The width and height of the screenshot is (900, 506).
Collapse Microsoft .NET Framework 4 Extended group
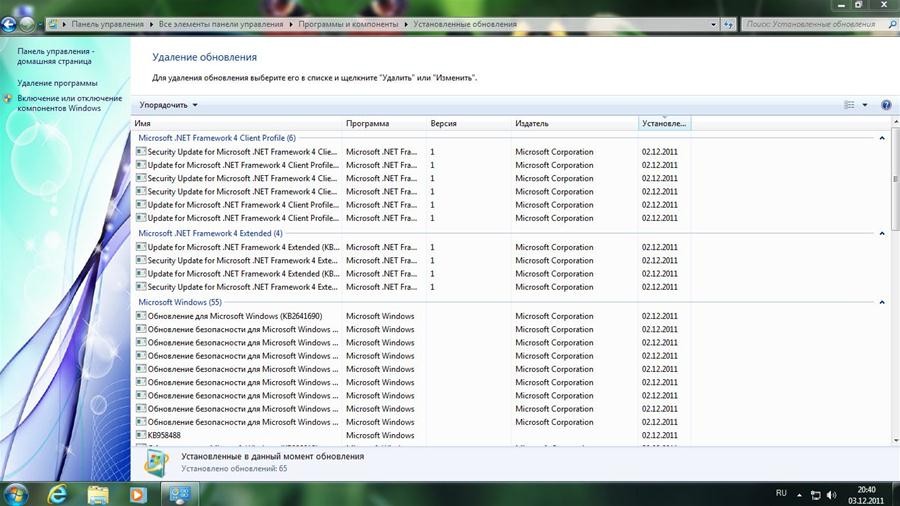click(882, 233)
